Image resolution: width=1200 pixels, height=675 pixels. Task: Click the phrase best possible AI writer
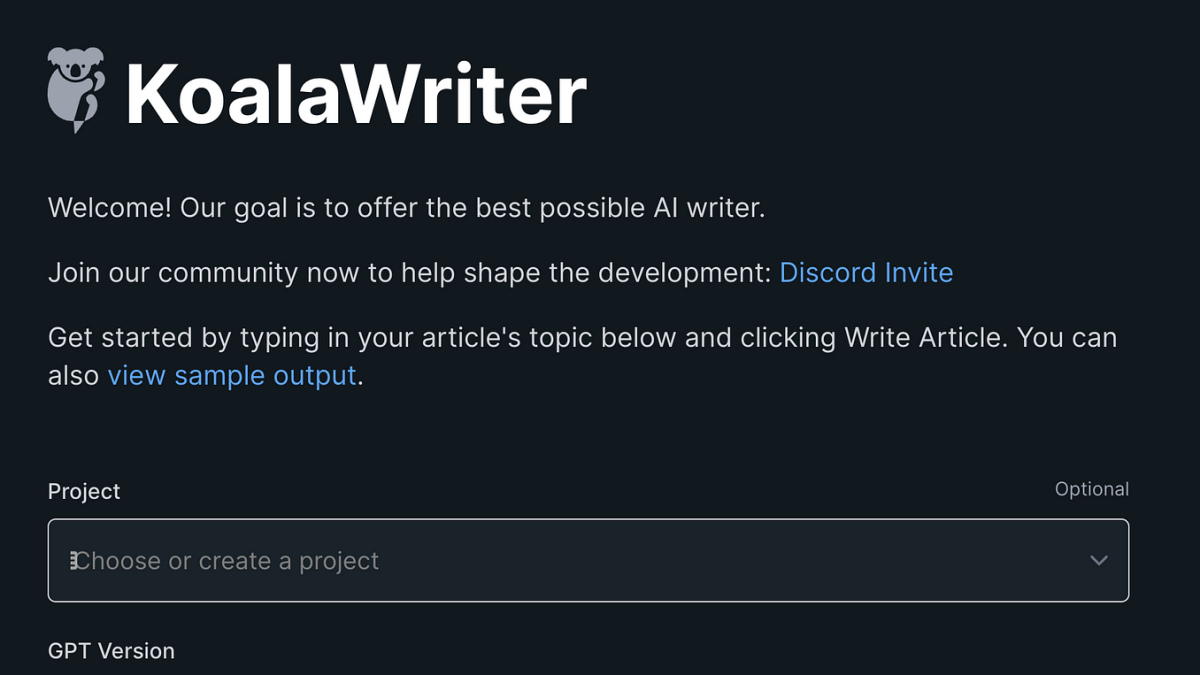coord(631,208)
